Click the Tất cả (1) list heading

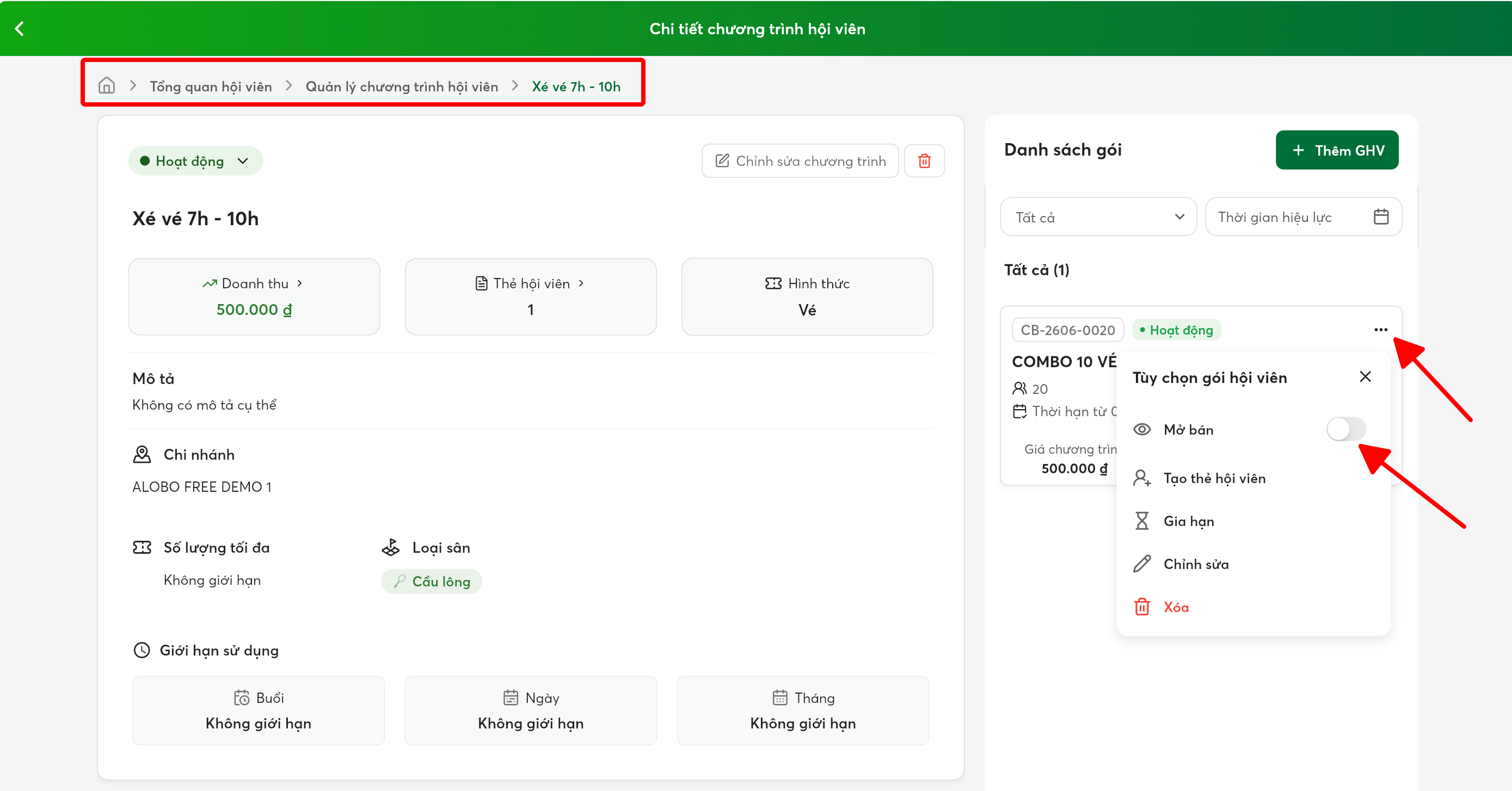[1036, 270]
